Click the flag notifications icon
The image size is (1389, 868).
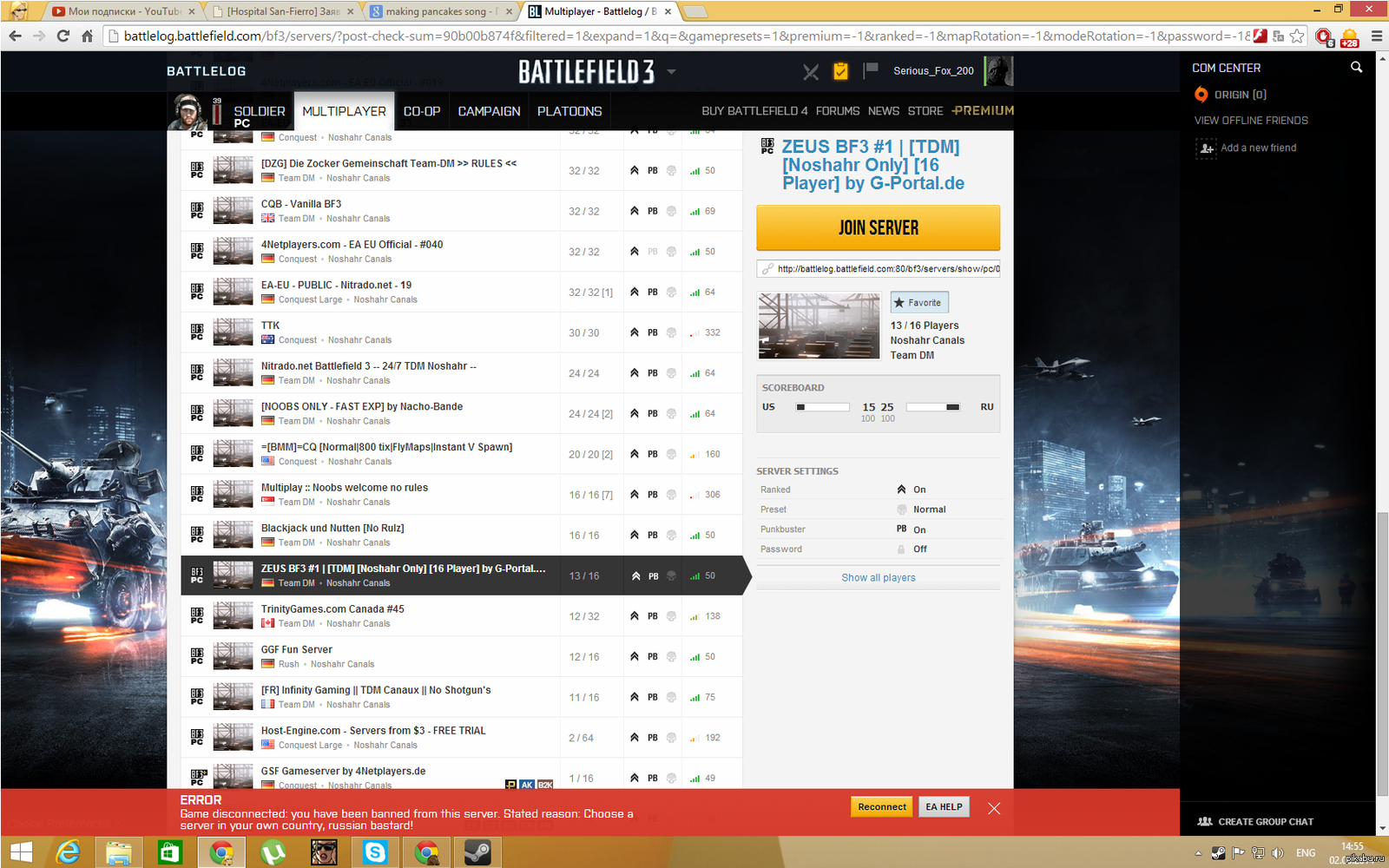tap(871, 70)
